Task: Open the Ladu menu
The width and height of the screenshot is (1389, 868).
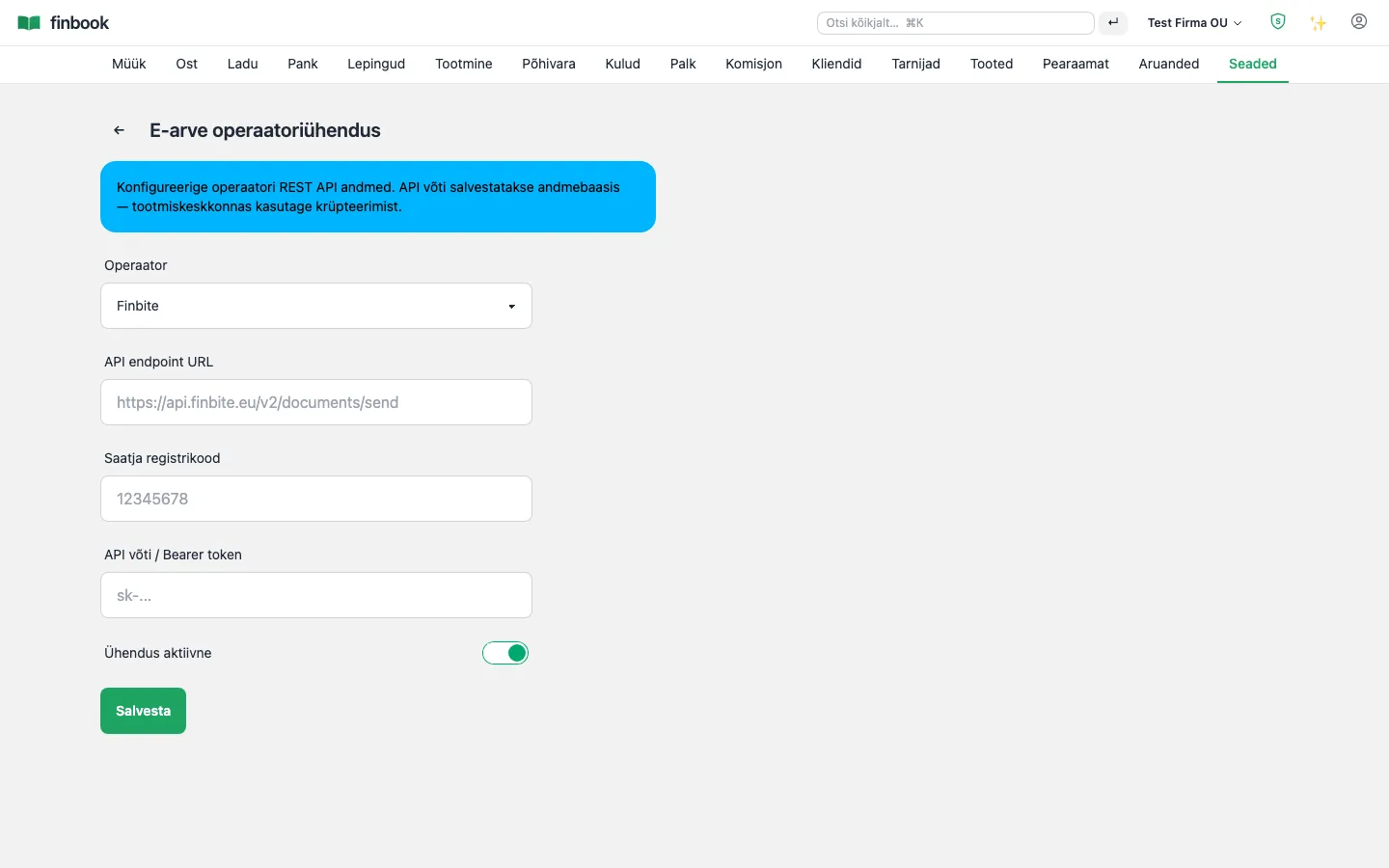Action: (243, 64)
